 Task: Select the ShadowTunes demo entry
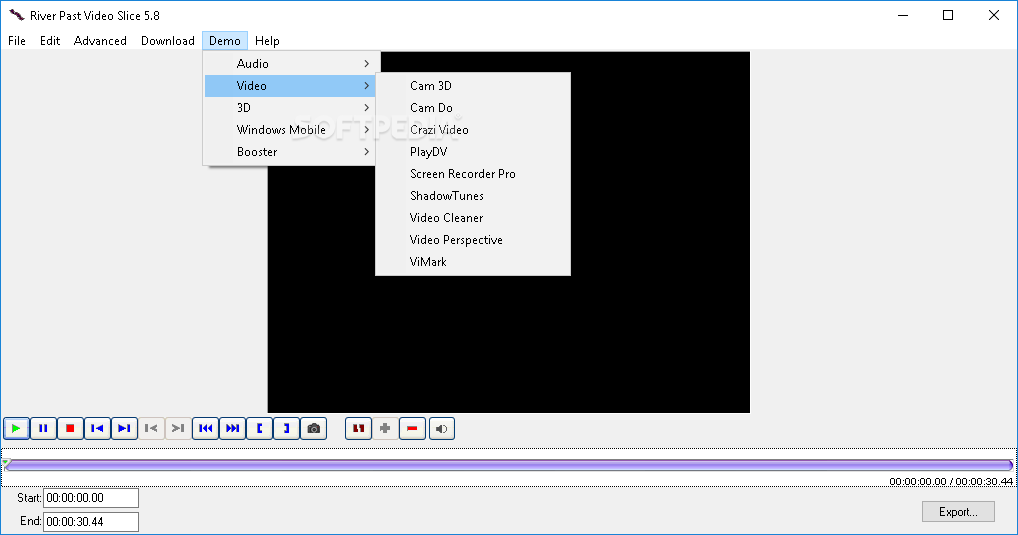click(x=473, y=196)
